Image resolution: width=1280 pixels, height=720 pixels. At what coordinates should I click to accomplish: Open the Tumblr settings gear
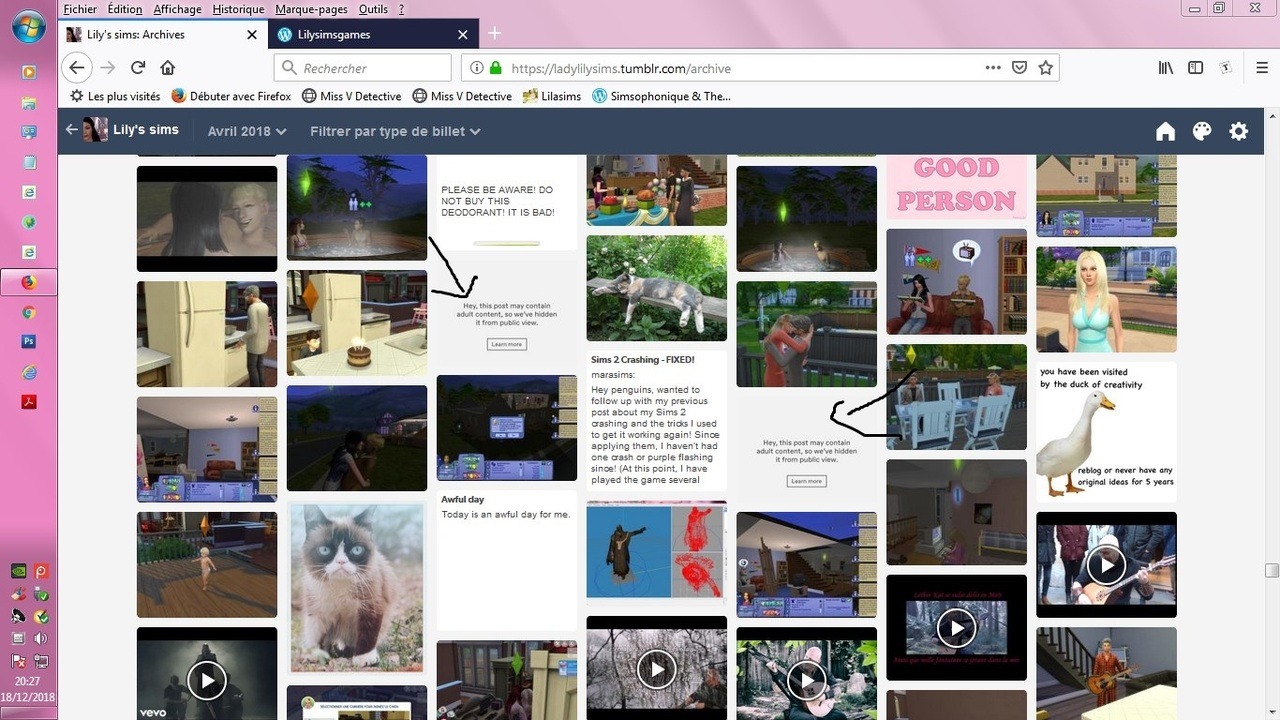pyautogui.click(x=1239, y=132)
